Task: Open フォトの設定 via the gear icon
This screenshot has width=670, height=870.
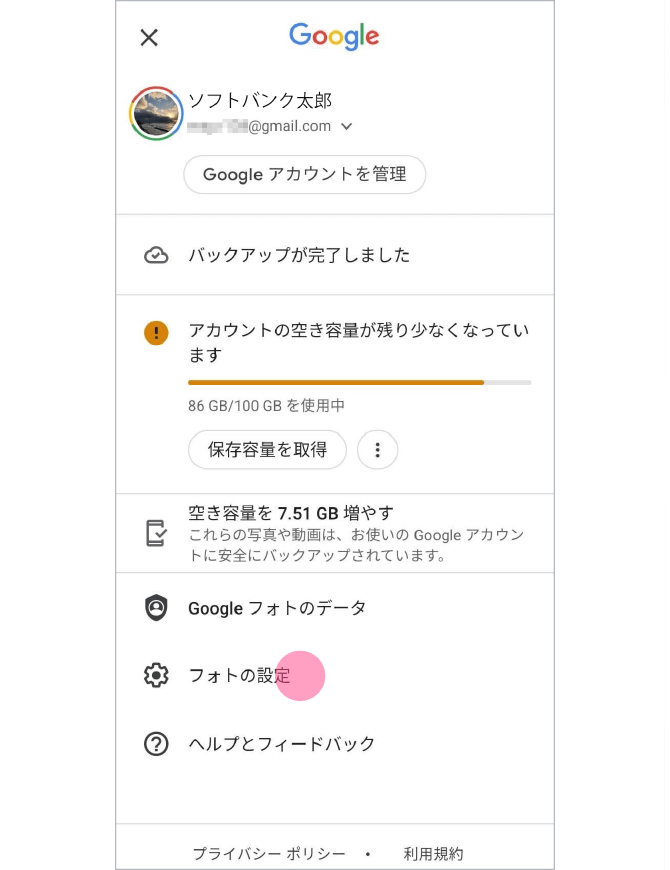Action: click(x=156, y=676)
